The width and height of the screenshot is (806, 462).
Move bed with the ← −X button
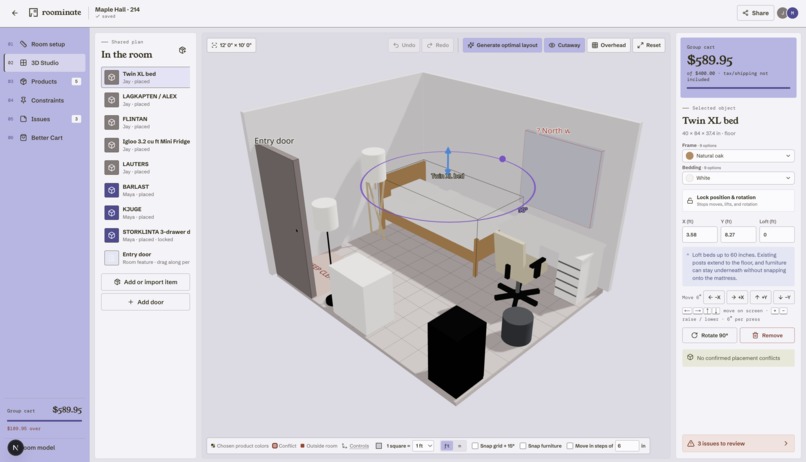click(714, 297)
